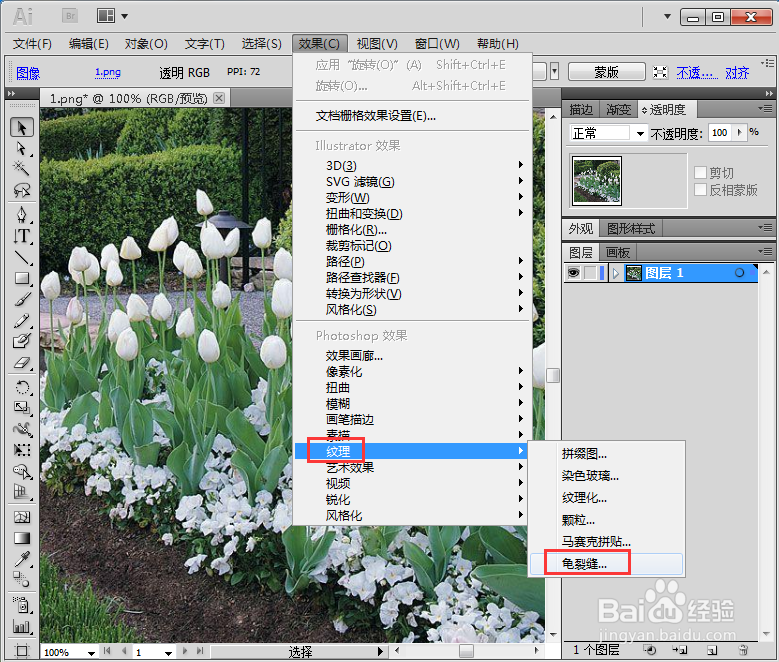Select the Gradient tool
779x662 pixels.
[21, 538]
